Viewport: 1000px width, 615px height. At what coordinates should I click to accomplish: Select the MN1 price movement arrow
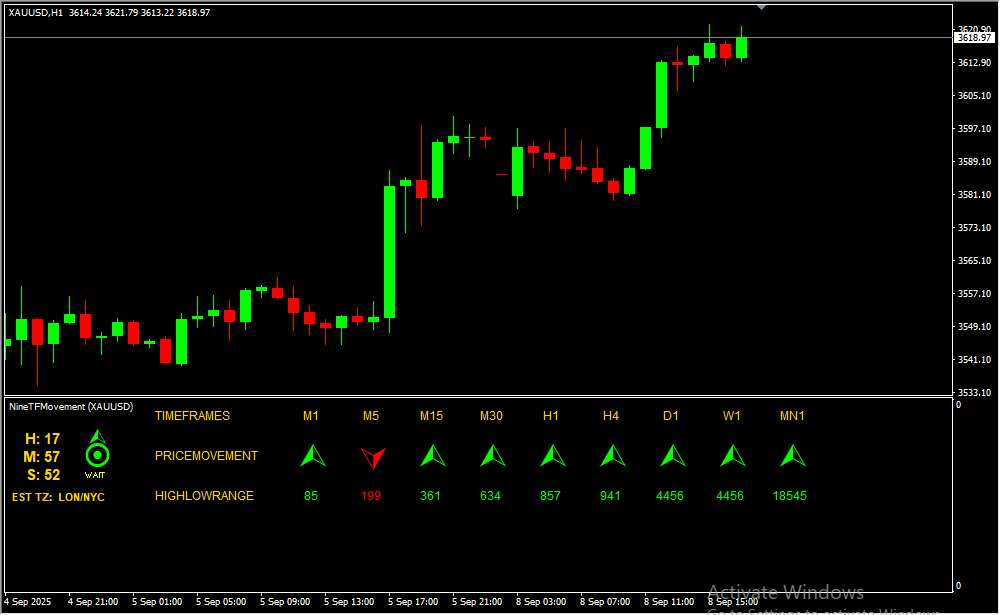tap(792, 456)
